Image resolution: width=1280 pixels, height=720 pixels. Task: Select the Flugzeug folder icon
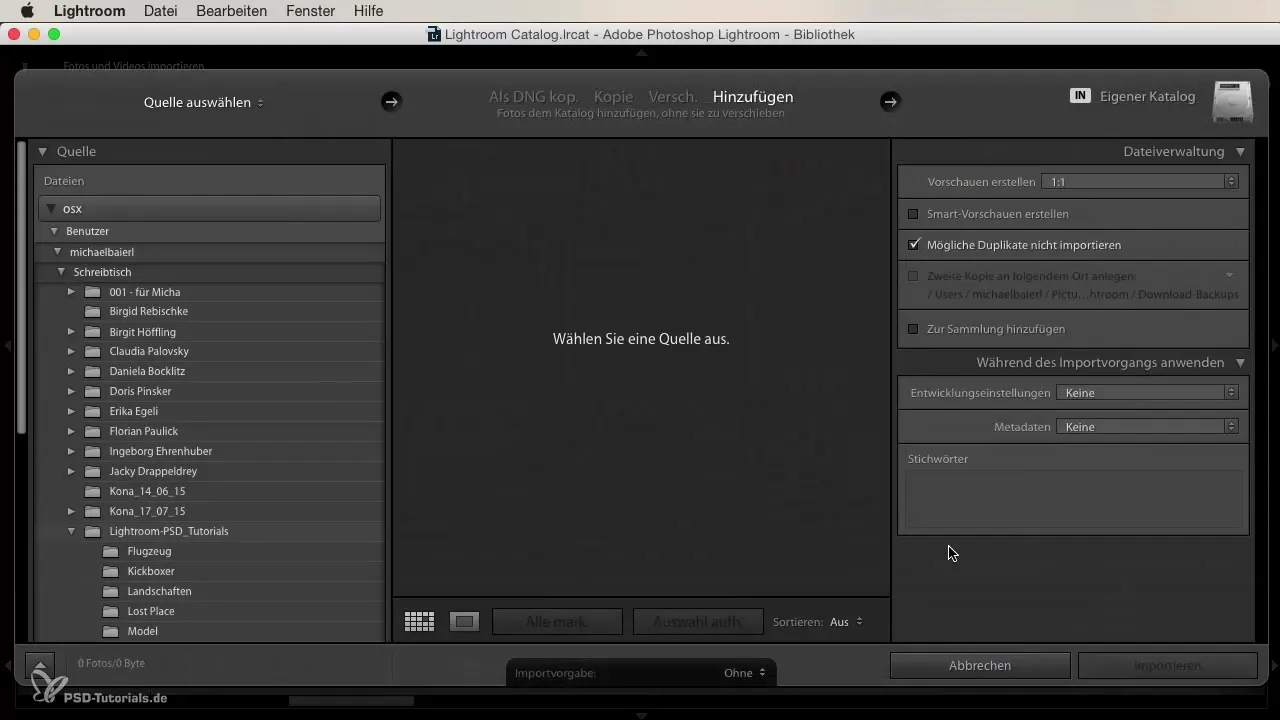coord(111,551)
